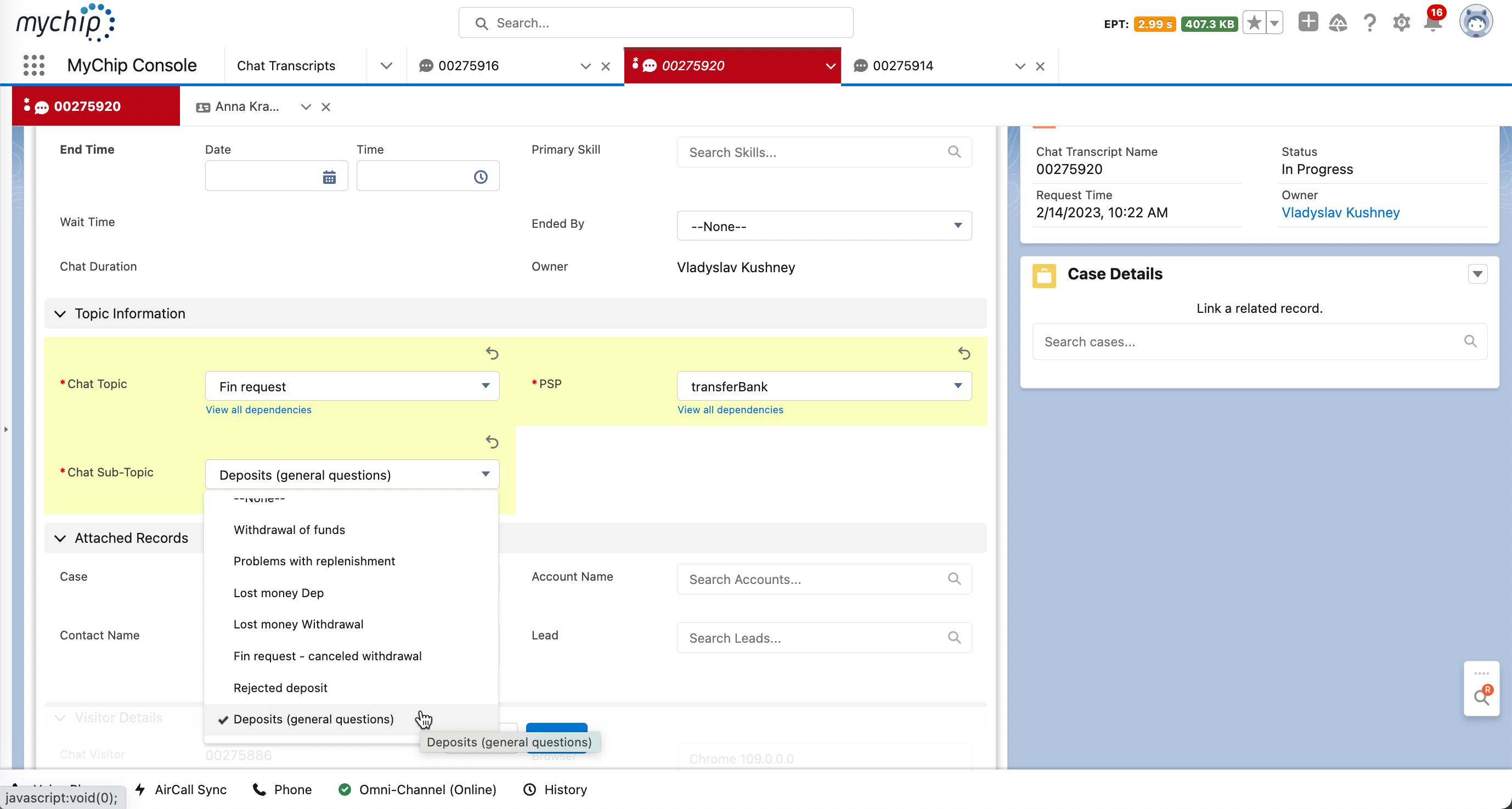Open the App Launcher grid icon

point(33,65)
